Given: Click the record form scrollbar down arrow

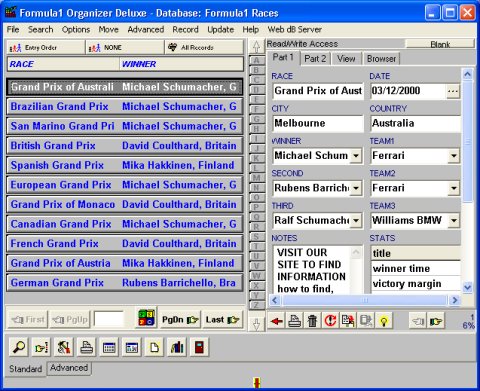Looking at the screenshot, I should pos(468,287).
